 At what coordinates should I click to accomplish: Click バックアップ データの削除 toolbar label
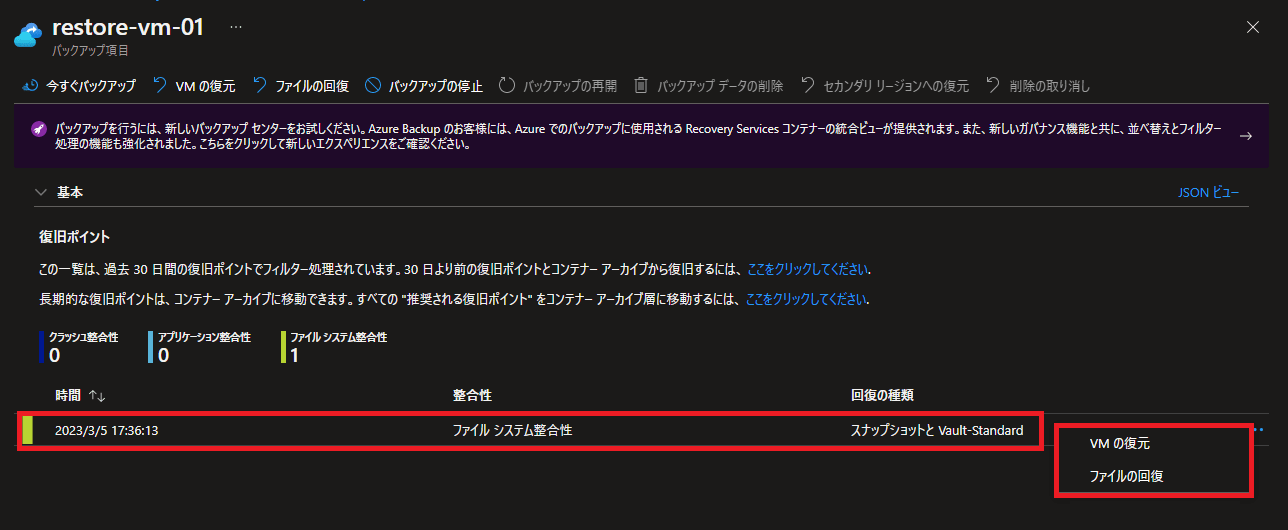coord(720,86)
